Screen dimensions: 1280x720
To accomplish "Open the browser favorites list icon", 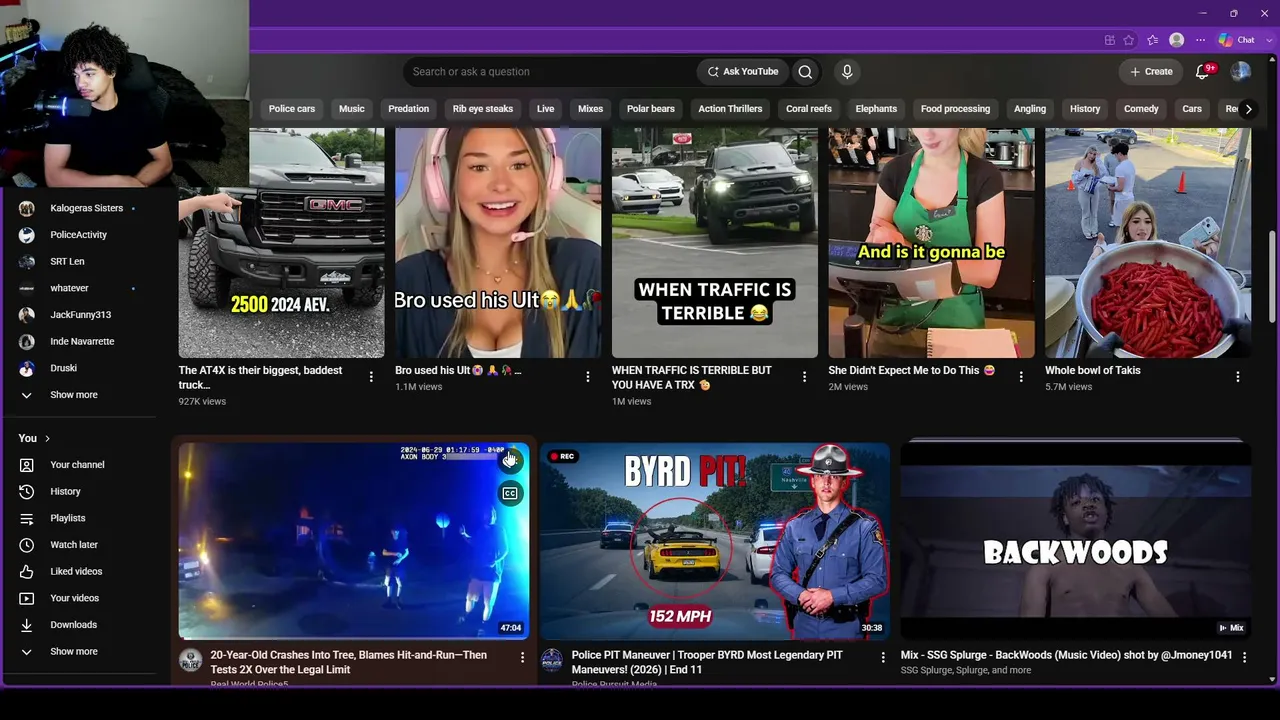I will coord(1152,40).
